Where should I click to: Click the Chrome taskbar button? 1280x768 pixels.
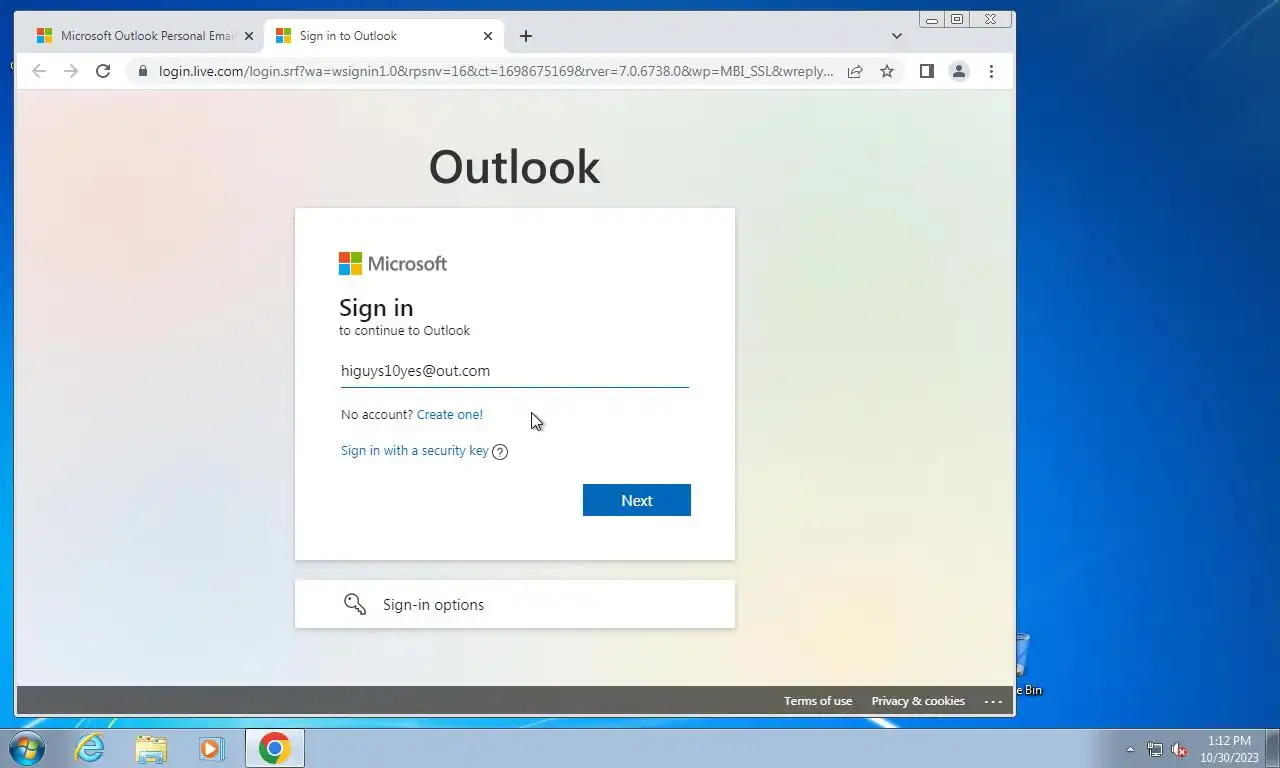coord(274,748)
